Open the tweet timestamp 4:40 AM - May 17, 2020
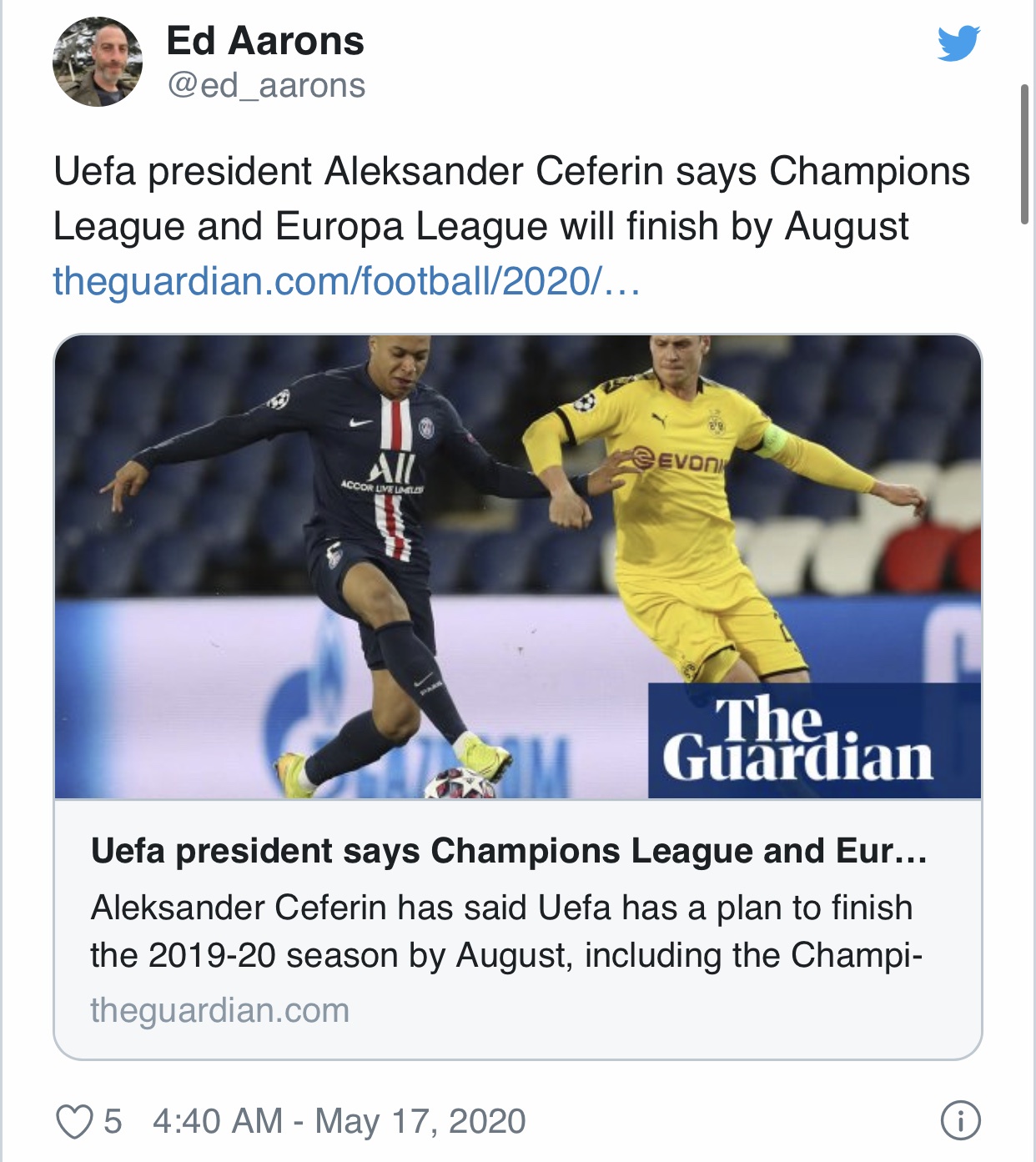 (x=339, y=1121)
